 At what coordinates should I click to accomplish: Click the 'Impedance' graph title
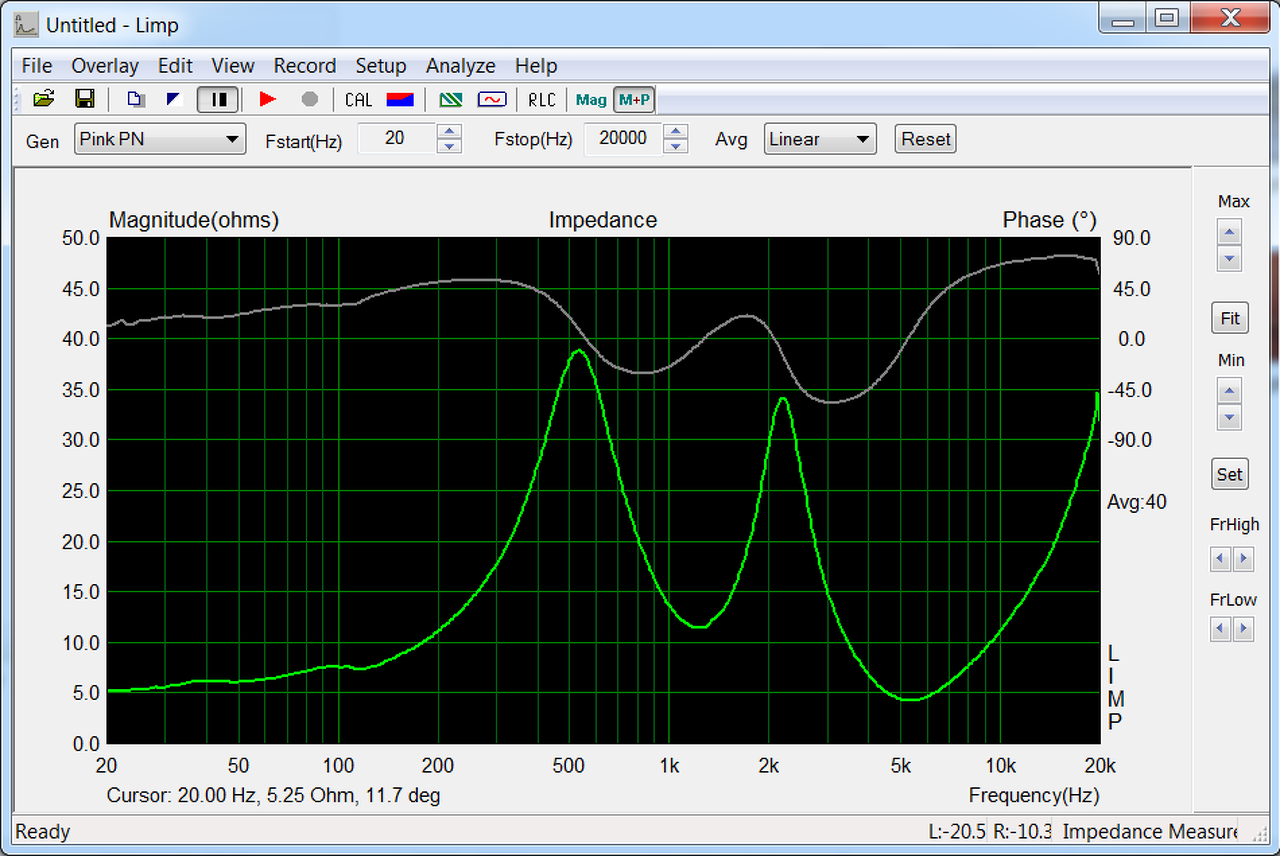pyautogui.click(x=603, y=220)
